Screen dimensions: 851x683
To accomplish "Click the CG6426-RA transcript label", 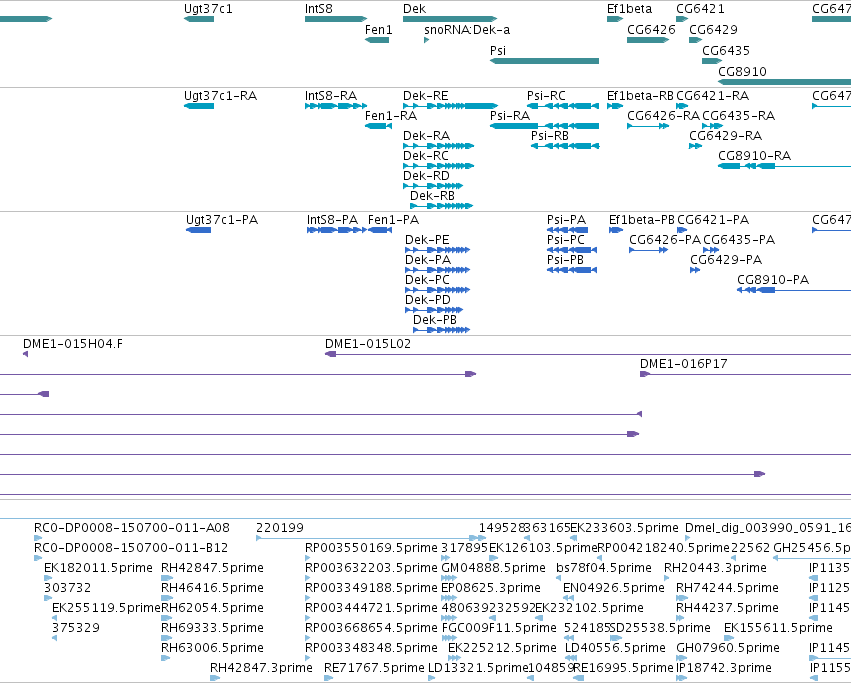I will [x=664, y=116].
